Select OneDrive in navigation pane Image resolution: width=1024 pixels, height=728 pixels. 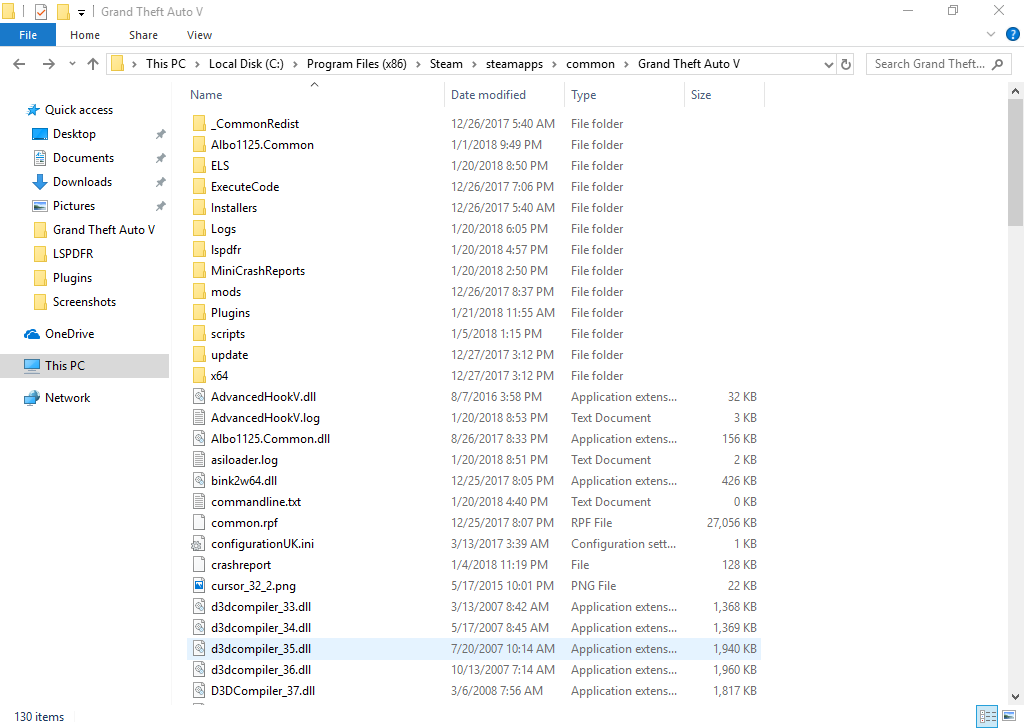click(69, 334)
